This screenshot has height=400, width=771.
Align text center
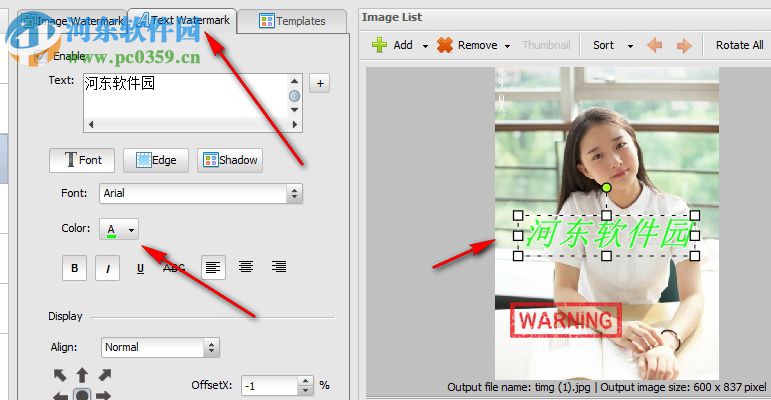tap(246, 268)
